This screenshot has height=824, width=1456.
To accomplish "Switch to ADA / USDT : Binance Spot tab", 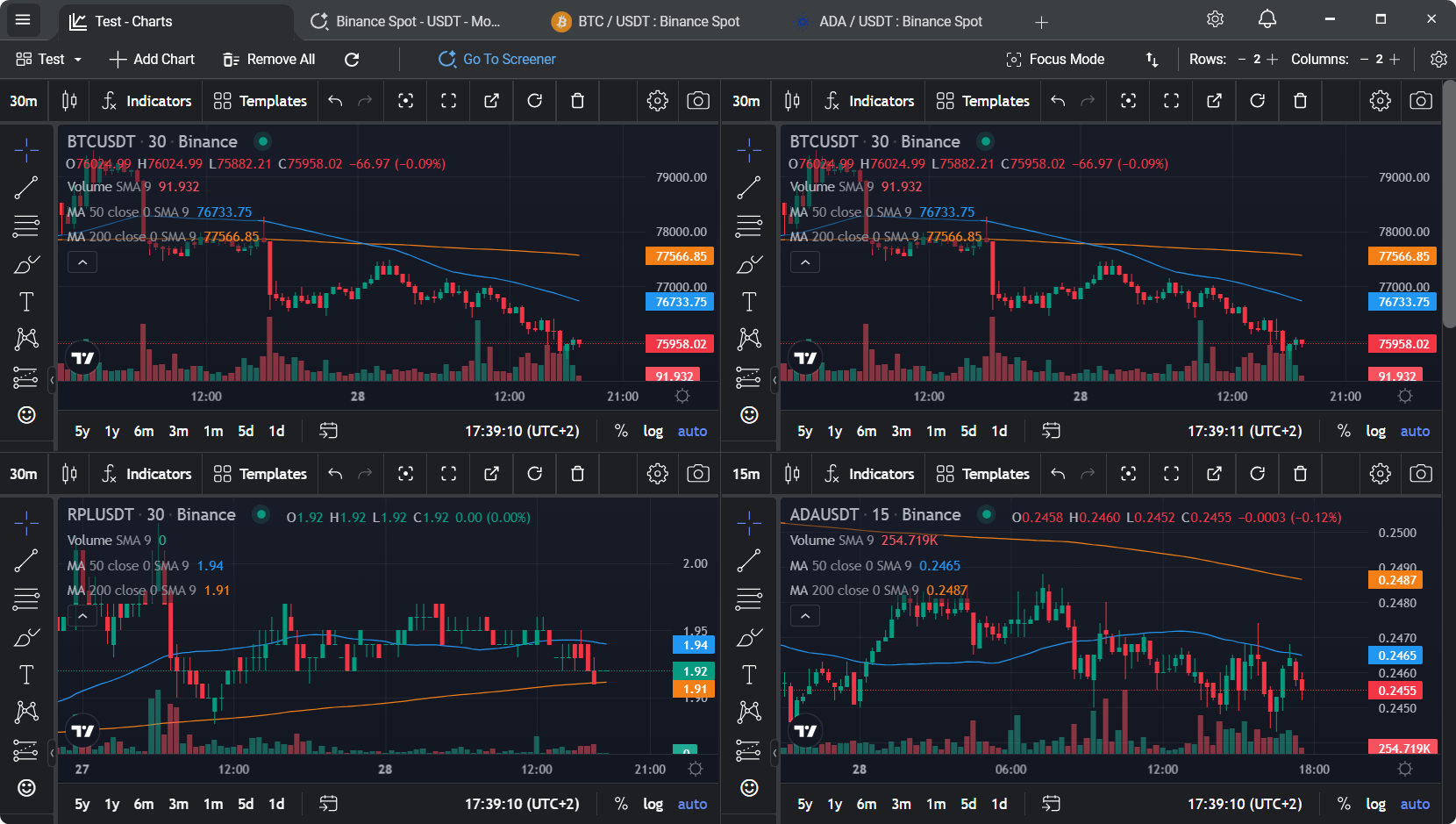I will [x=900, y=21].
